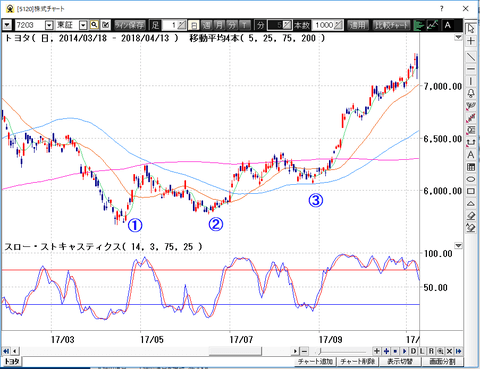Click the black plus zoom-in button
Viewport: 480px width, 369px height.
pos(377,351)
